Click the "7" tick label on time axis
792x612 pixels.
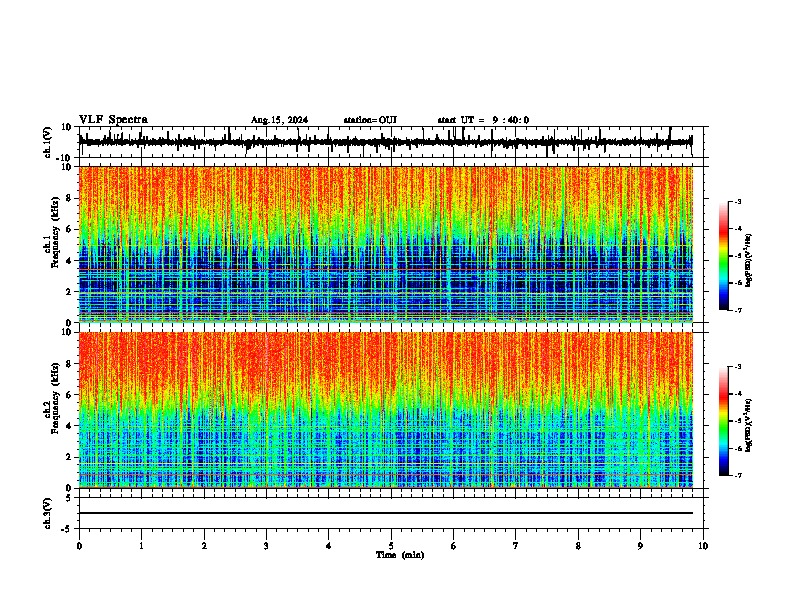coord(516,546)
